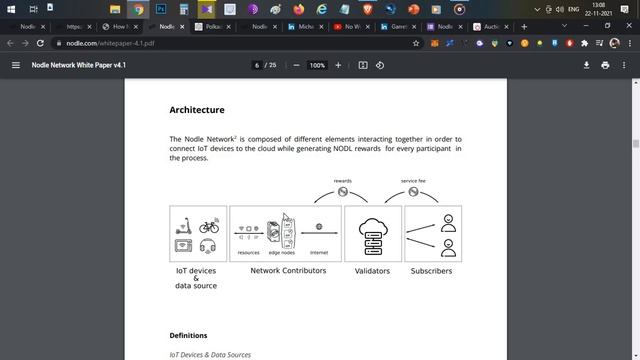Open a new browser tab
The image size is (640, 360).
pos(524,27)
